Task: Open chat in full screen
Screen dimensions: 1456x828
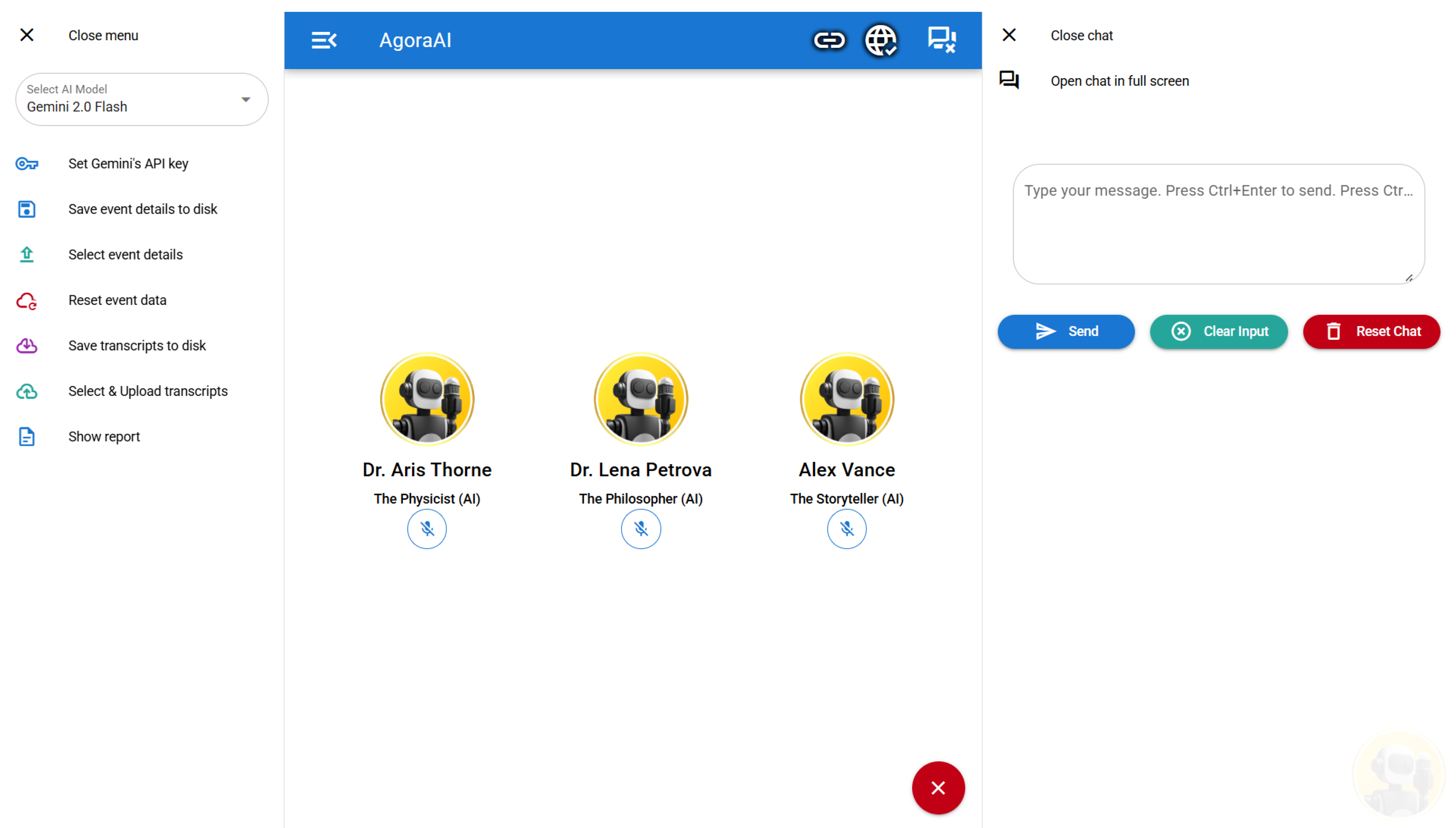Action: pyautogui.click(x=1119, y=81)
